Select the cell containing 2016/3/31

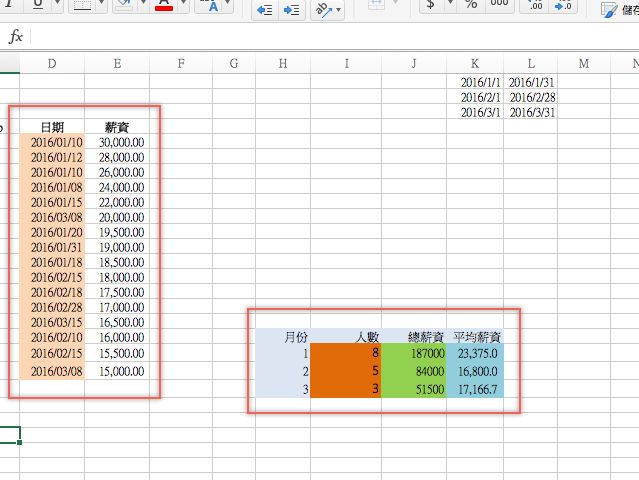click(x=531, y=112)
